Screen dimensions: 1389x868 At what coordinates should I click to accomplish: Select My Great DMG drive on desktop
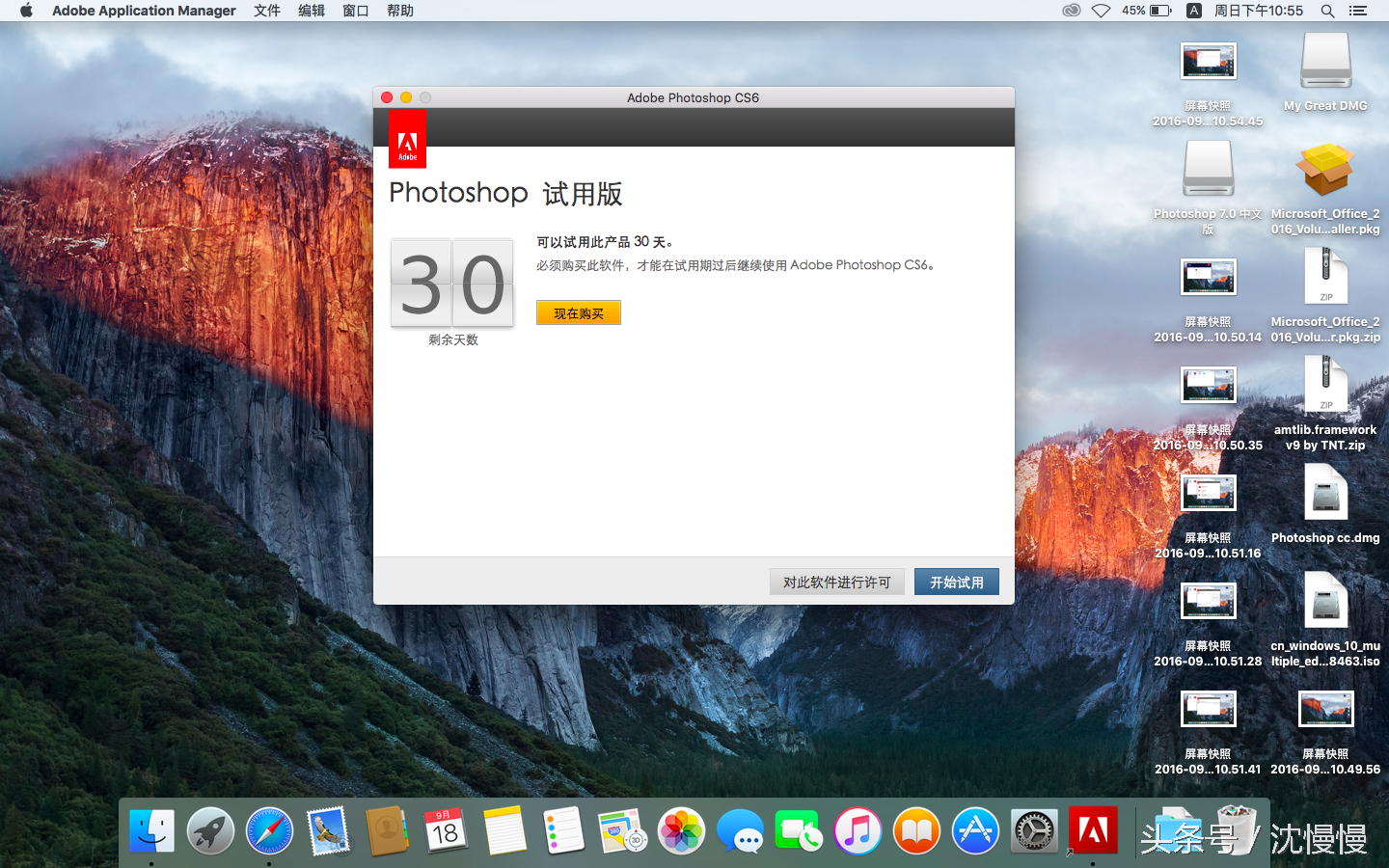click(x=1325, y=62)
